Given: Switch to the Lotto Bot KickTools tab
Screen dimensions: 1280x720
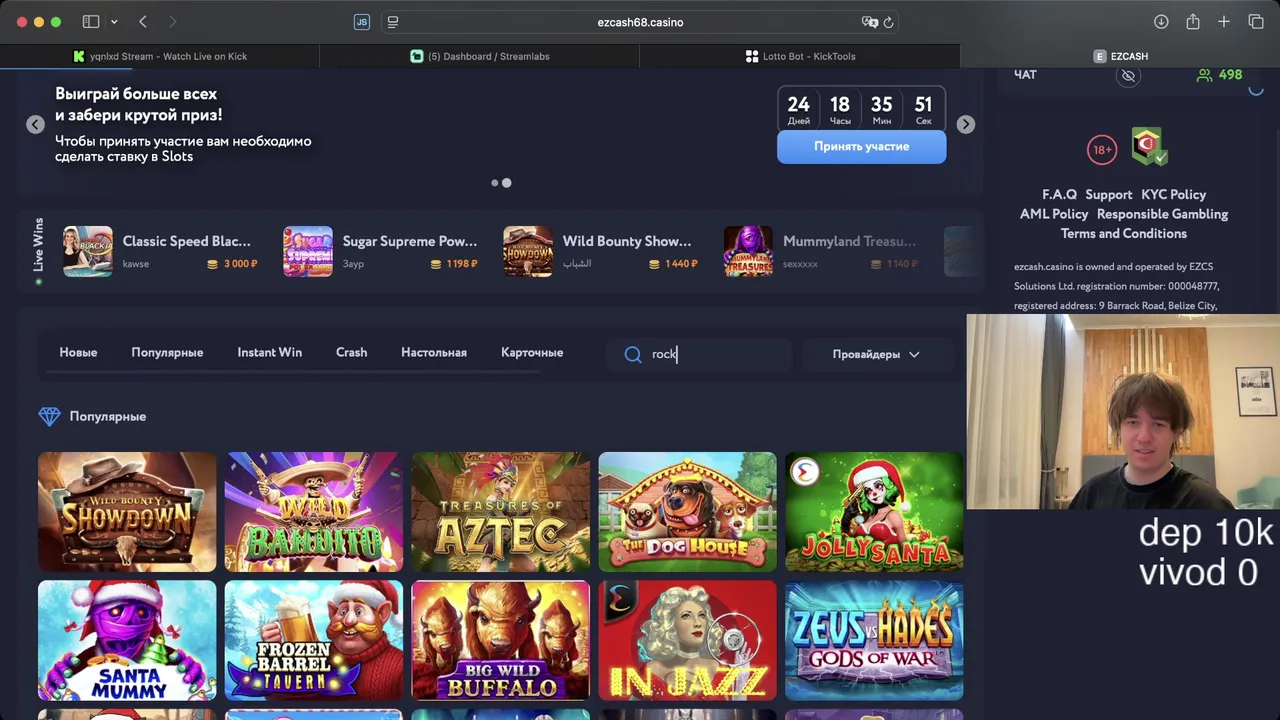Looking at the screenshot, I should (x=800, y=56).
